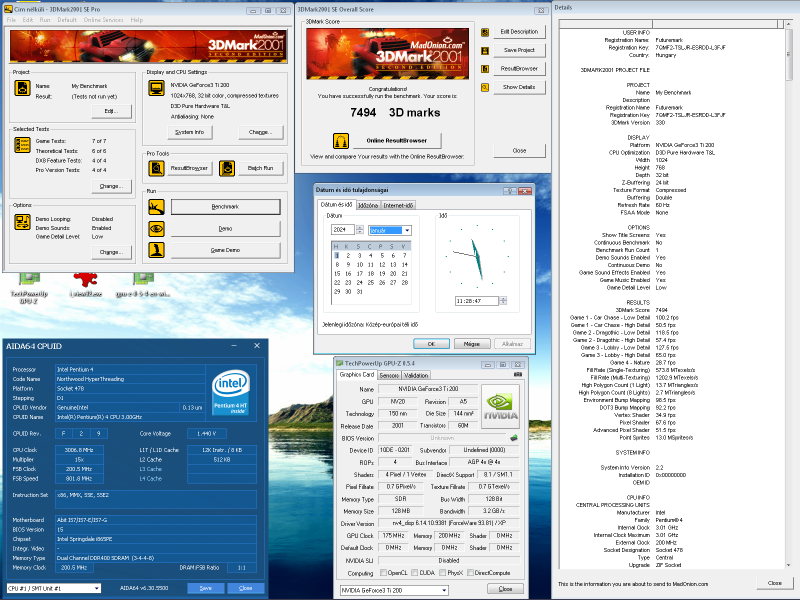Click the Benchmark button
The height and width of the screenshot is (600, 800).
point(225,207)
